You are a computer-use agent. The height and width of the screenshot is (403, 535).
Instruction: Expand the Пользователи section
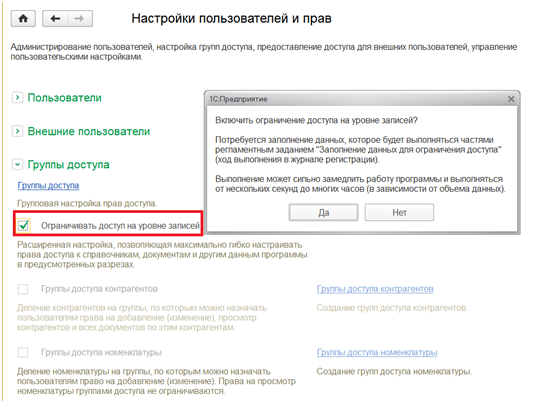tap(17, 98)
